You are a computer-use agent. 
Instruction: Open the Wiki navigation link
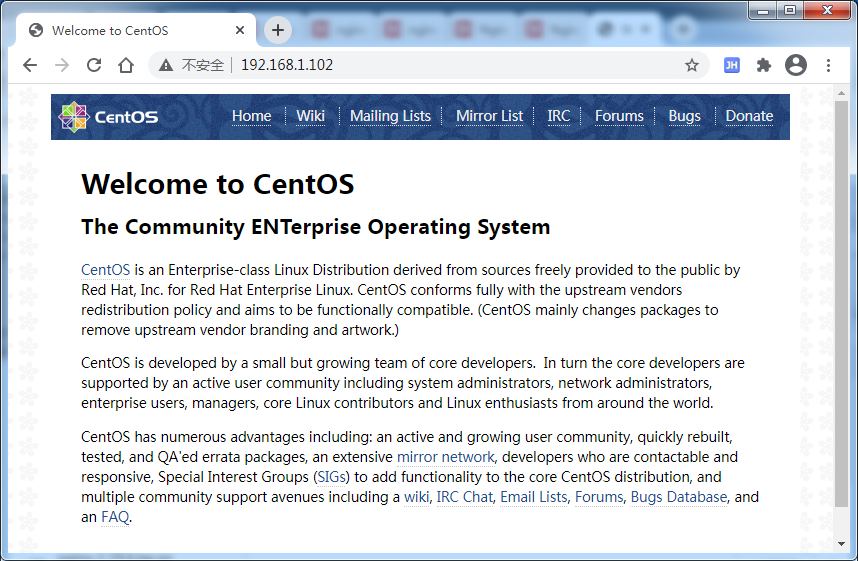click(310, 116)
